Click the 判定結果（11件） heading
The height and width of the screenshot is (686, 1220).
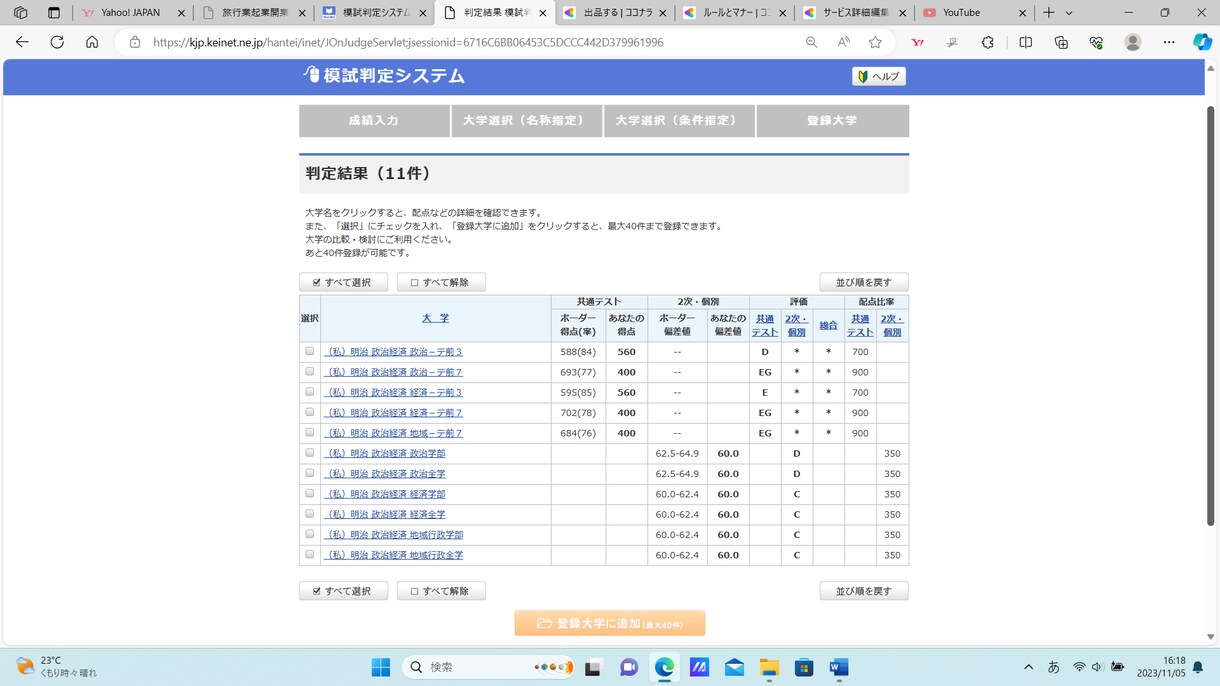tap(368, 174)
